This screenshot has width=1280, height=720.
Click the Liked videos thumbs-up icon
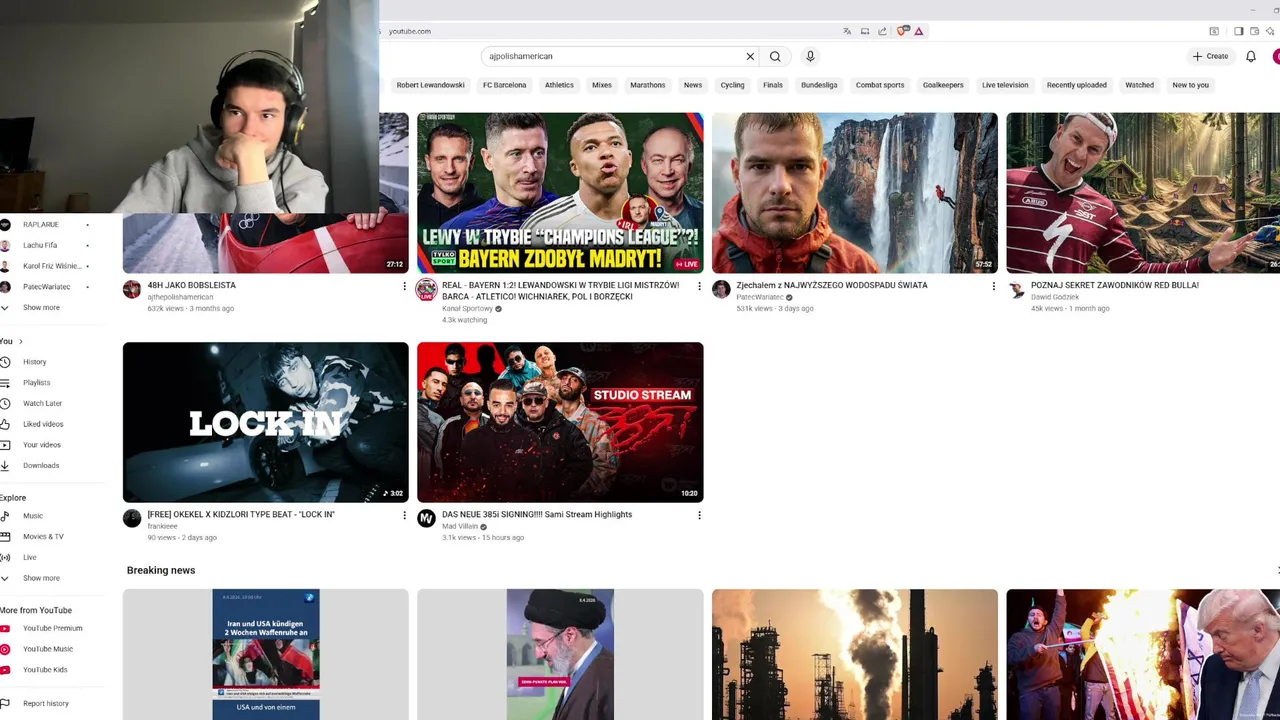[5, 424]
